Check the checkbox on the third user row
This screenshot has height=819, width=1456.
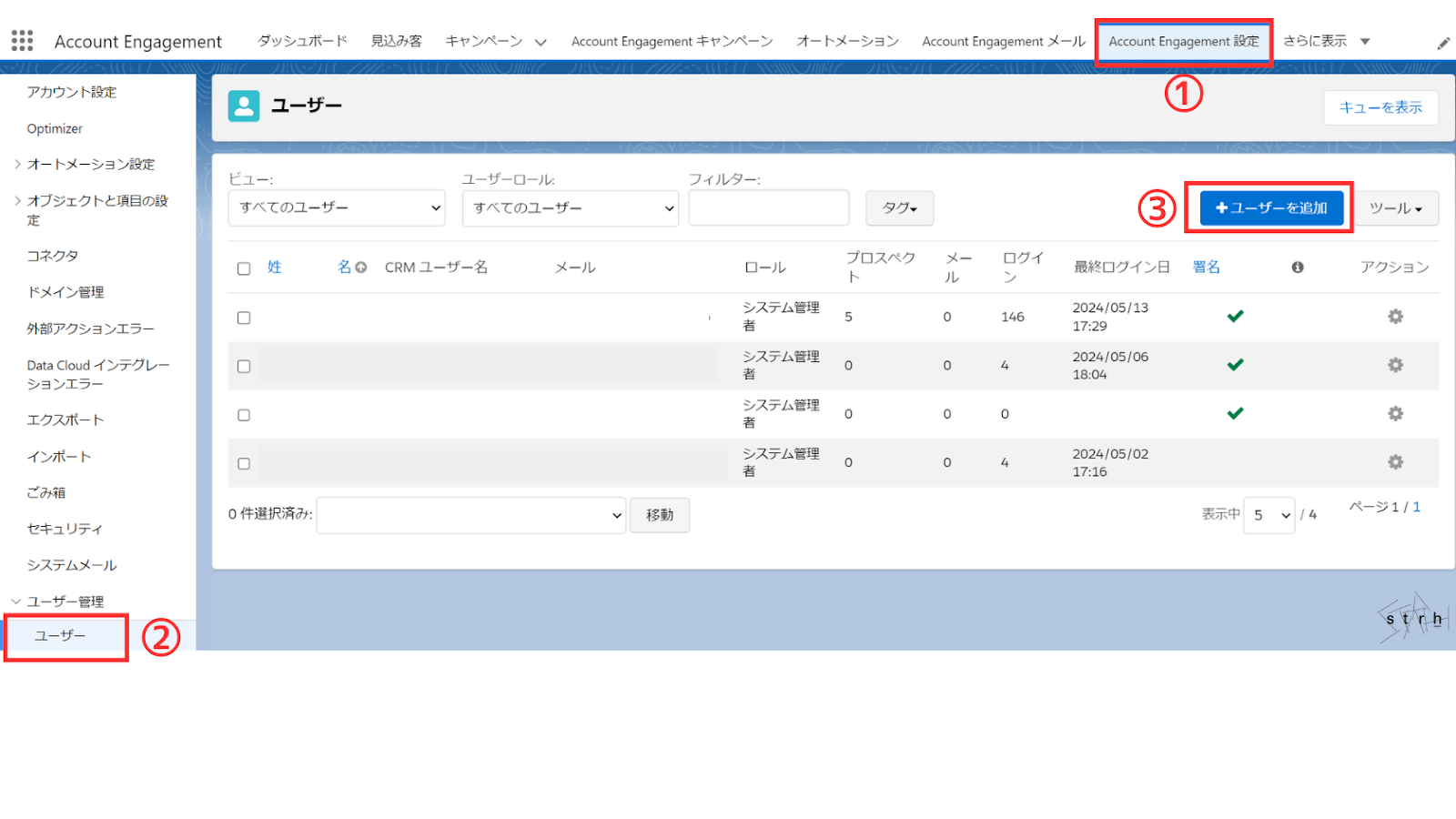click(243, 413)
